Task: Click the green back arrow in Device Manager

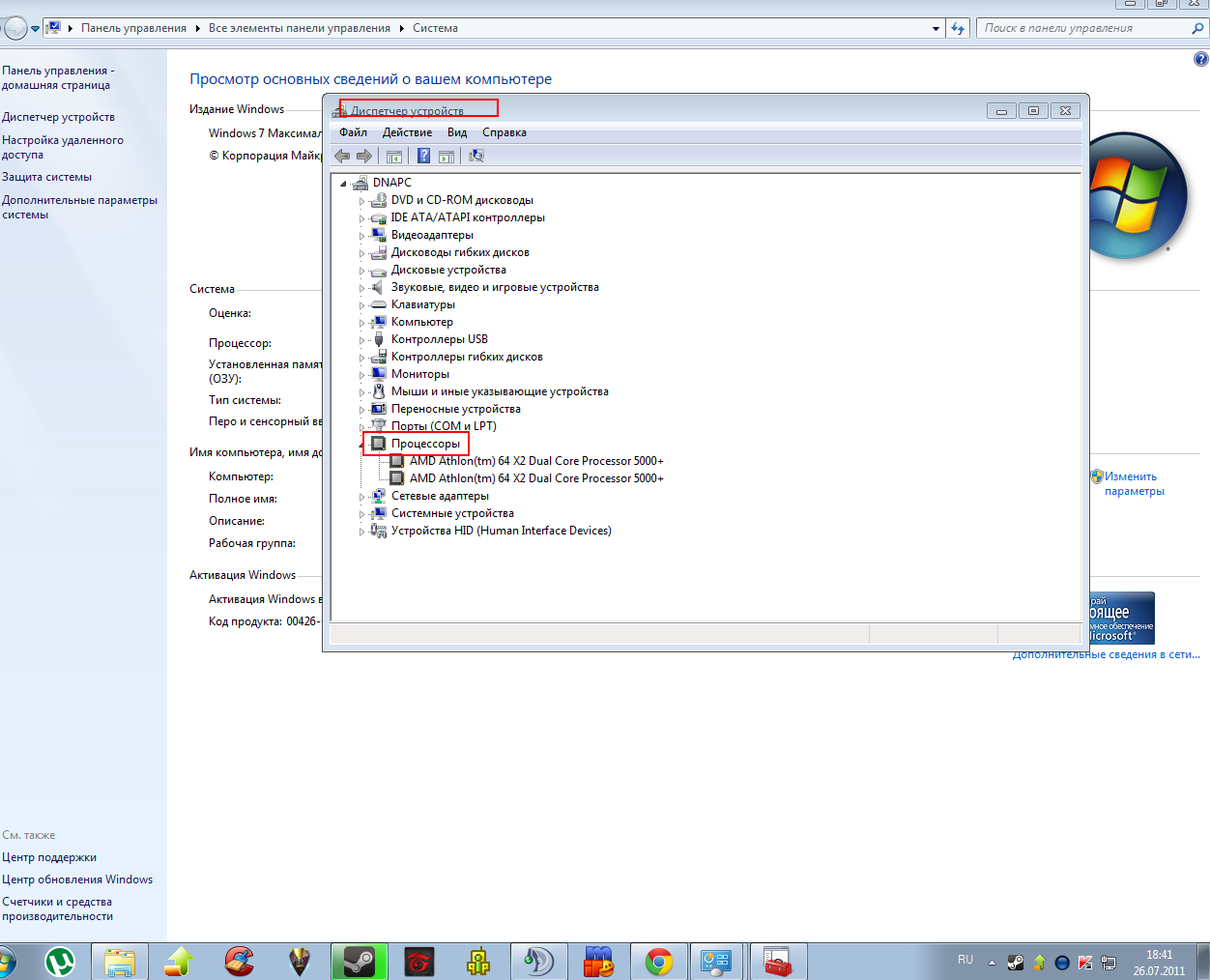Action: point(342,156)
